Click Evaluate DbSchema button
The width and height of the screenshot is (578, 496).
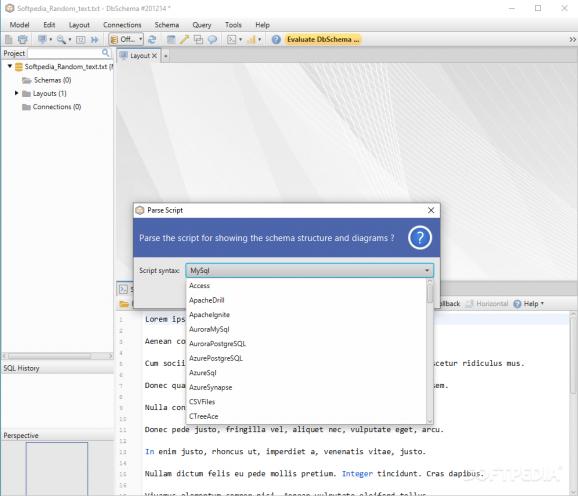tap(323, 39)
